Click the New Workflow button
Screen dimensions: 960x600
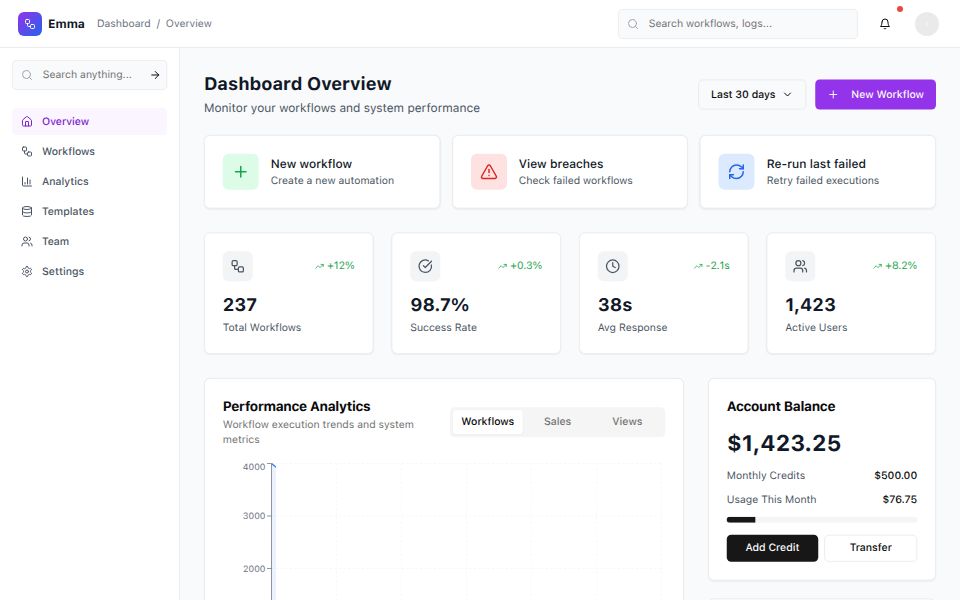(875, 93)
